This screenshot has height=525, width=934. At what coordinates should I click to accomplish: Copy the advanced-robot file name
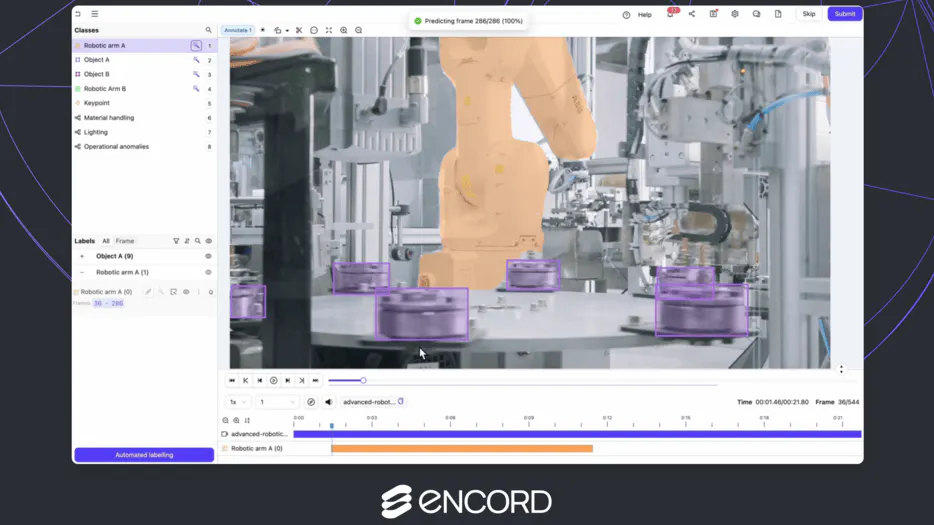tap(401, 401)
